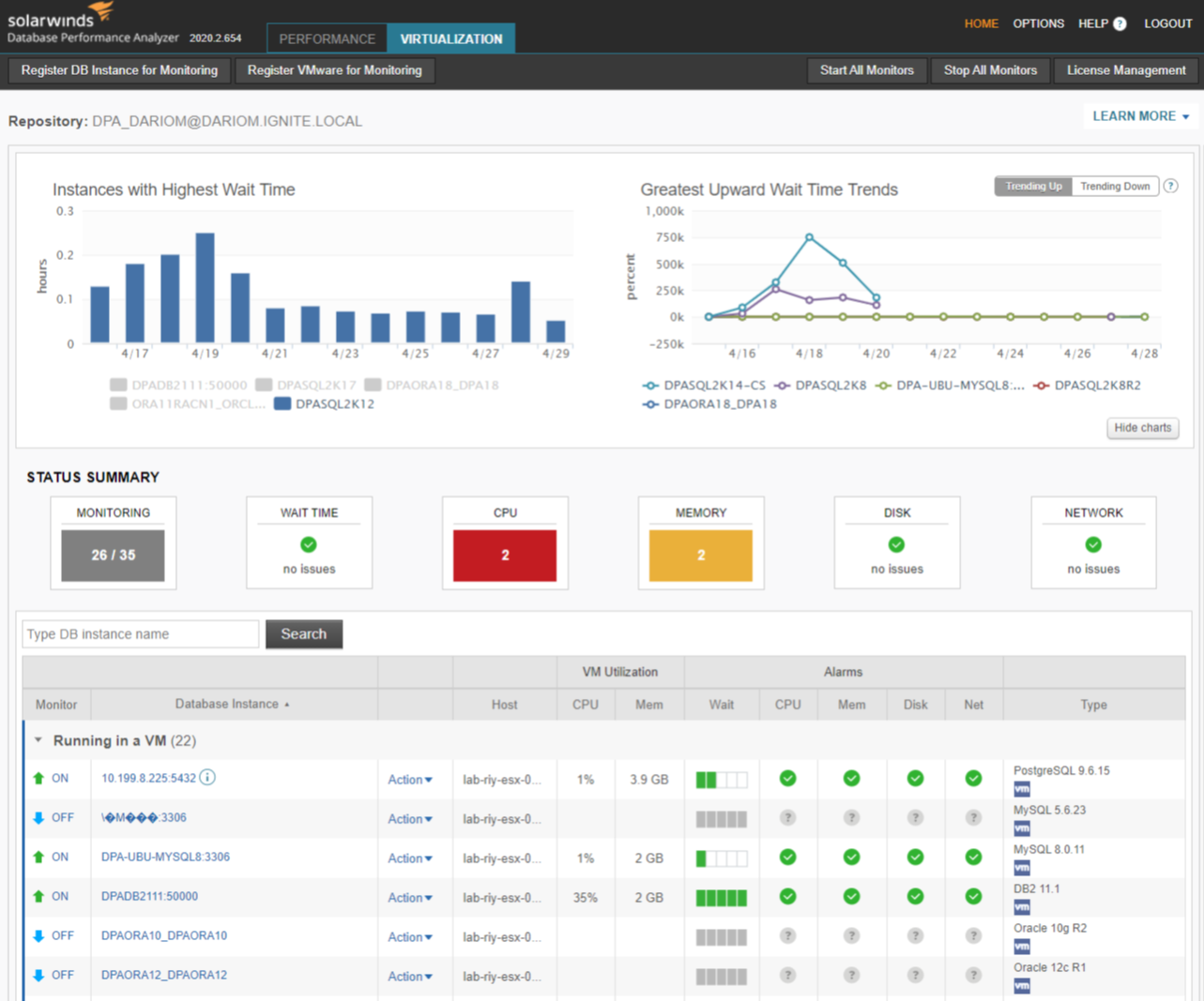Open Action menu for DPAORA10_DPAORA10
This screenshot has height=1001, width=1204.
410,937
